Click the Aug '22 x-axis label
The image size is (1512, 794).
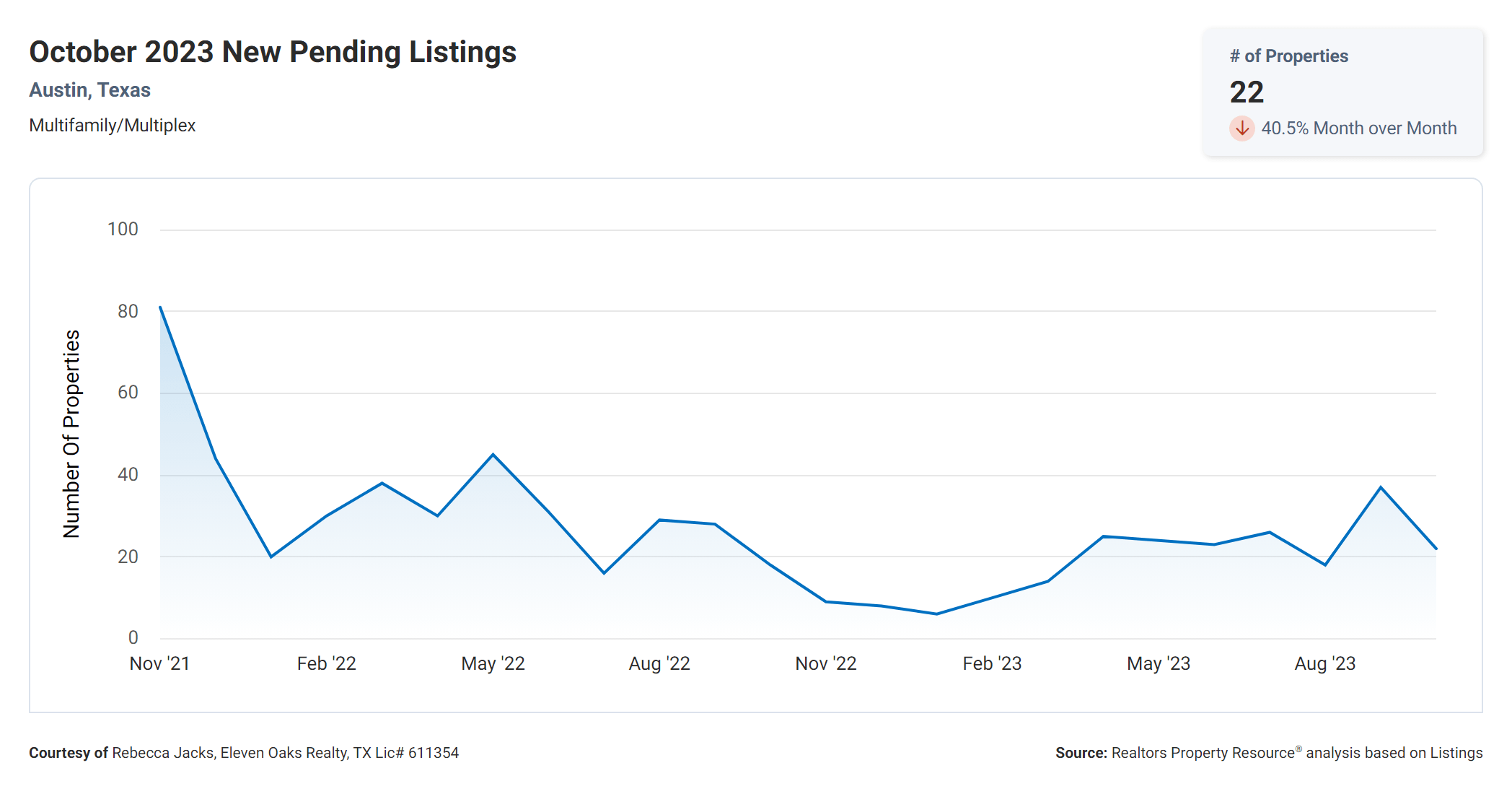pos(659,663)
